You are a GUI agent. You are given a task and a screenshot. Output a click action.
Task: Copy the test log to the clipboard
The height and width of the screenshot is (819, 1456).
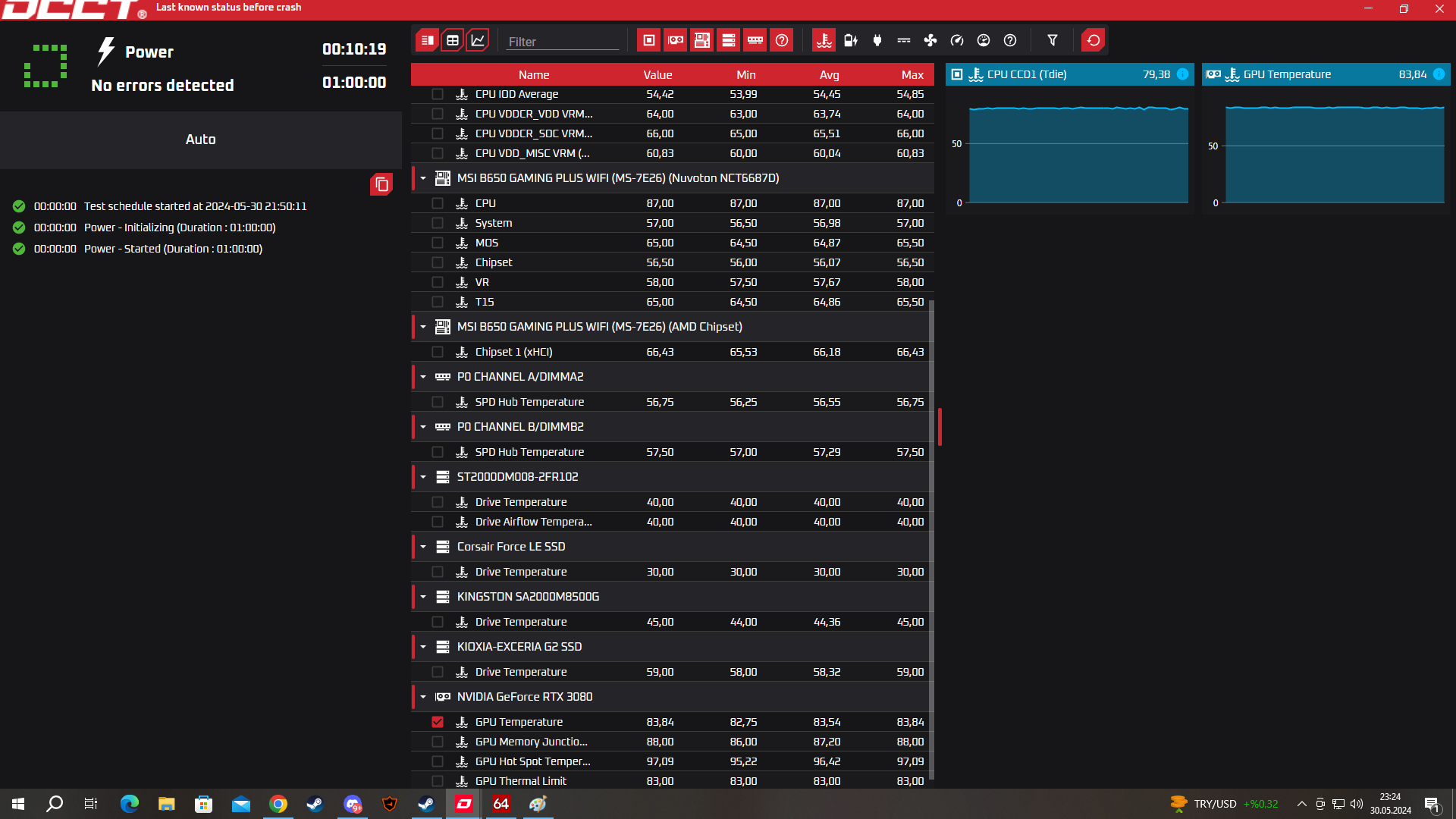tap(381, 184)
